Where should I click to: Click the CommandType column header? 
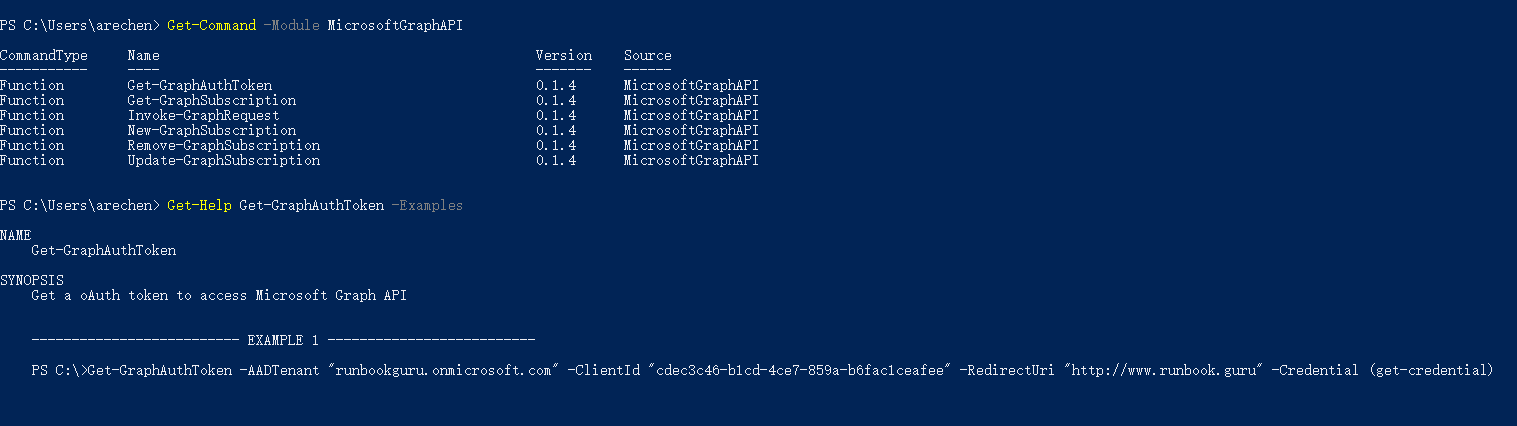coord(44,55)
